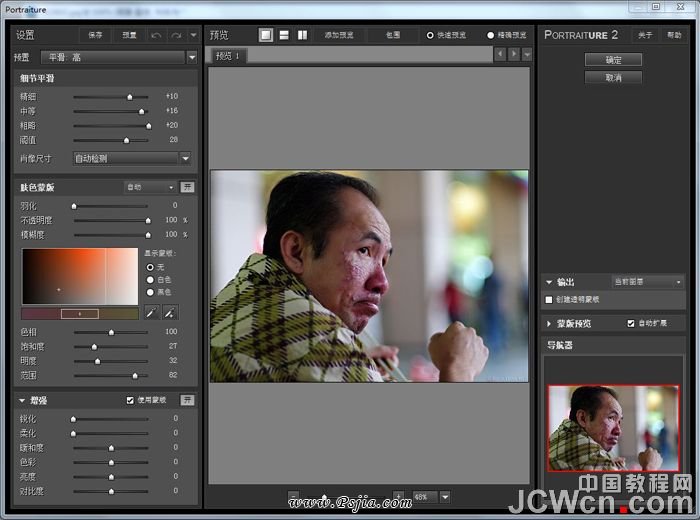The image size is (700, 520).
Task: Click the navigator thumbnail image
Action: pyautogui.click(x=612, y=427)
